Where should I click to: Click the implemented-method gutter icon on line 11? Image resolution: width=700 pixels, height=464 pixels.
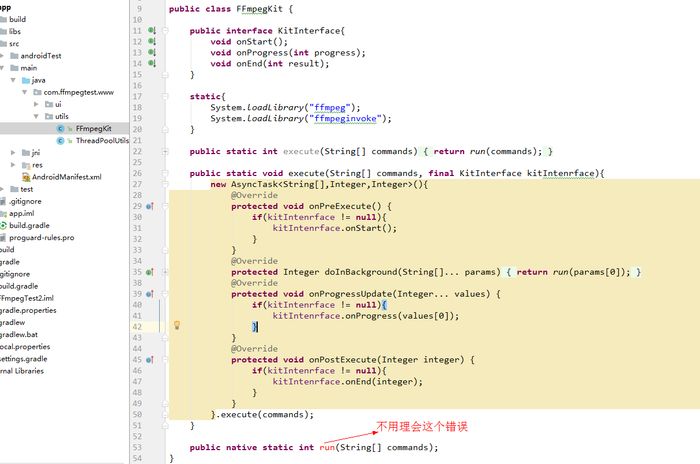tap(152, 30)
